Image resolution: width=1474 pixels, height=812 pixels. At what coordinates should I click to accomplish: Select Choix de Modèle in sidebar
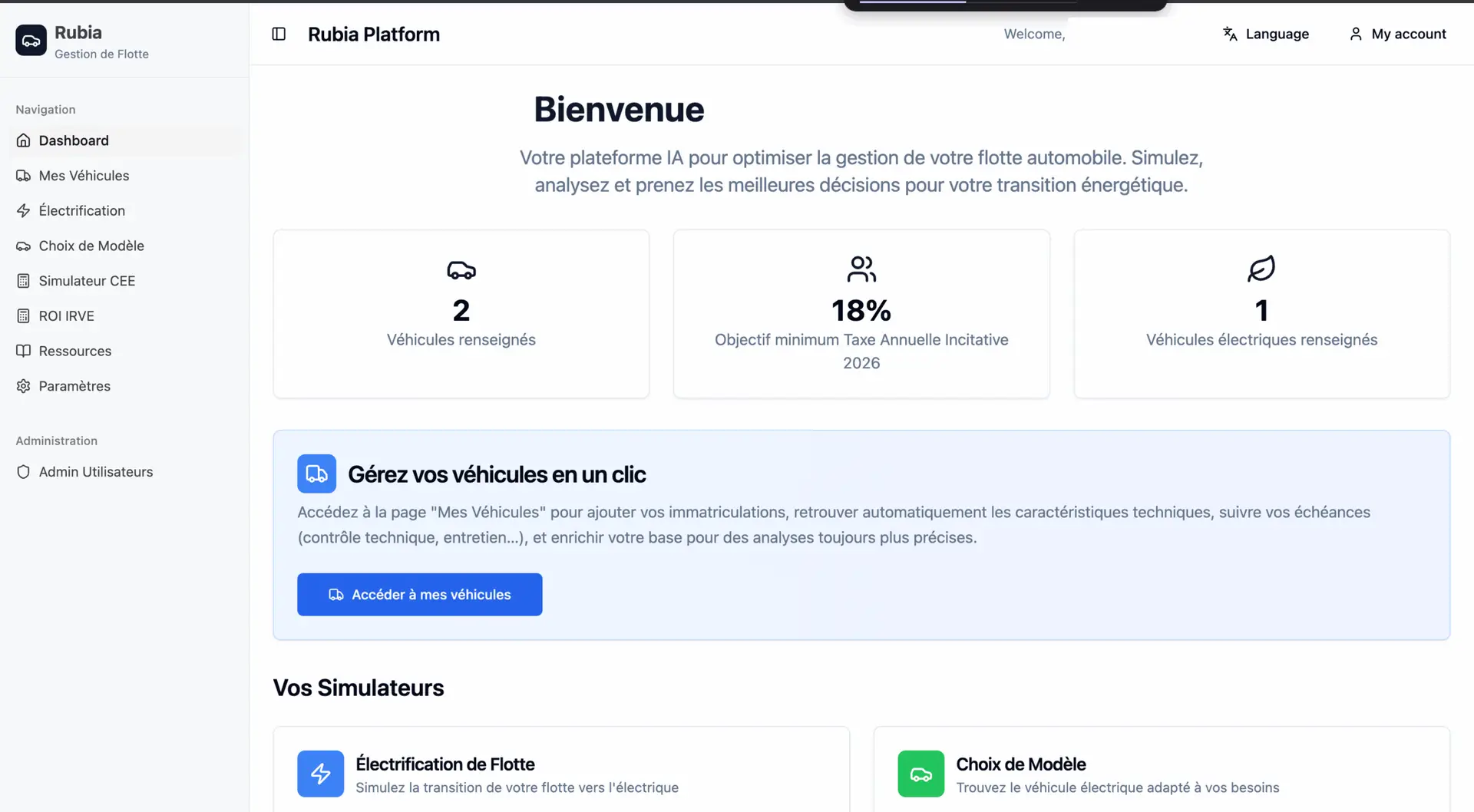click(125, 246)
